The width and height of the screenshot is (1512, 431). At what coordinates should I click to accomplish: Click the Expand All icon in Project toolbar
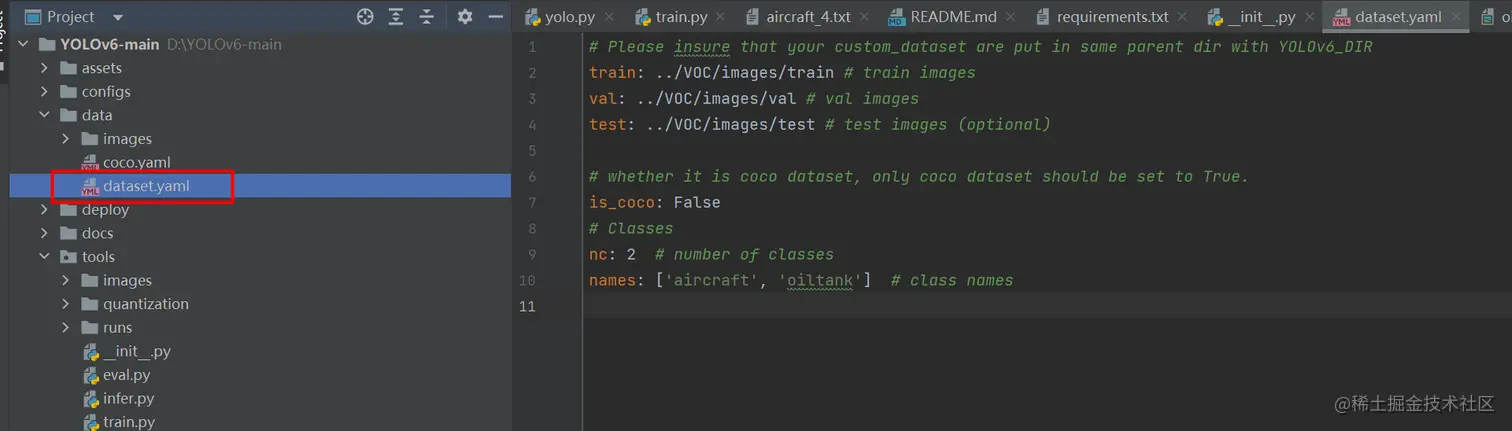pyautogui.click(x=396, y=17)
